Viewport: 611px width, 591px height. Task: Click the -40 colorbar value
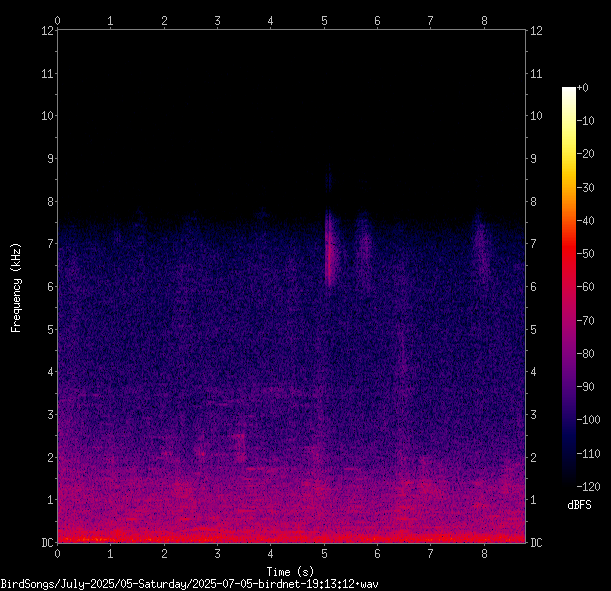click(586, 221)
